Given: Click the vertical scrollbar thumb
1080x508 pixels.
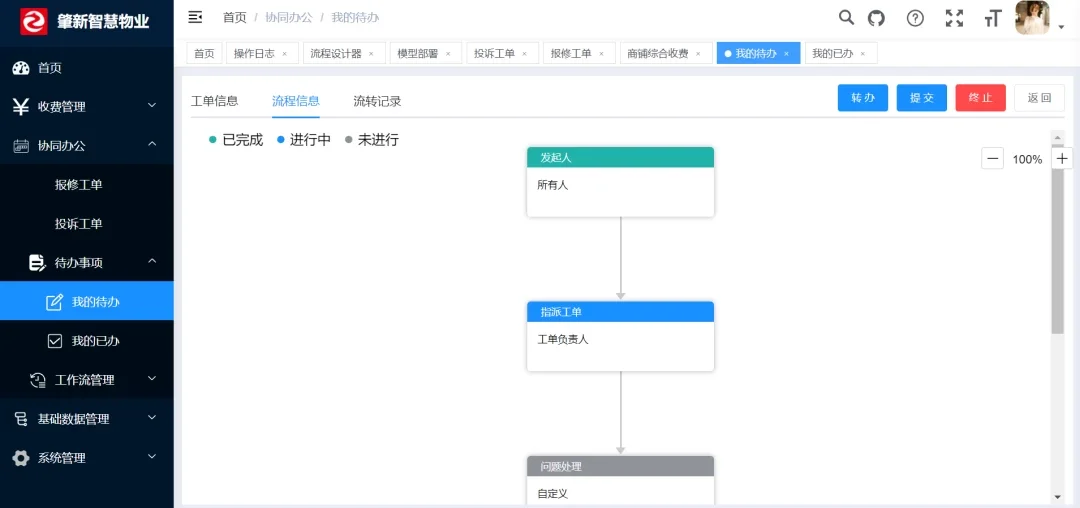Looking at the screenshot, I should tap(1057, 239).
